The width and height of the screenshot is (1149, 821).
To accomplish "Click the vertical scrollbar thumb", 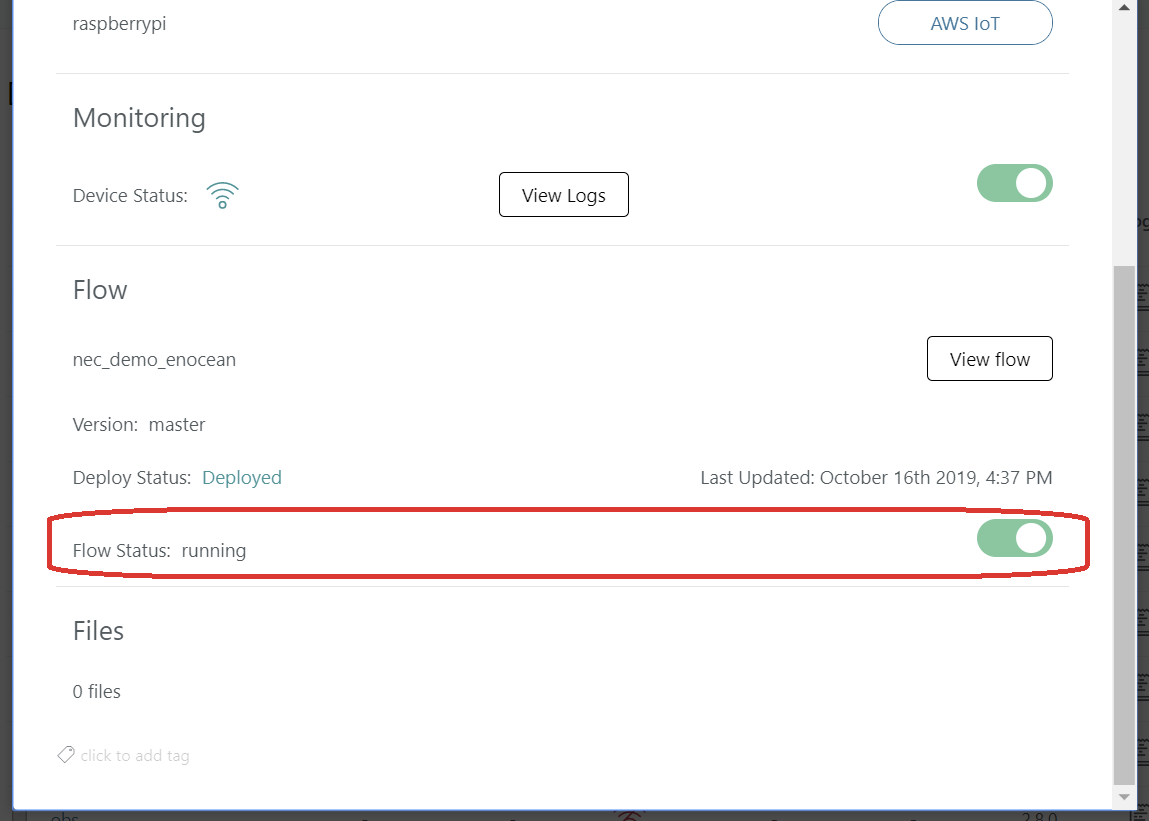I will tap(1124, 526).
